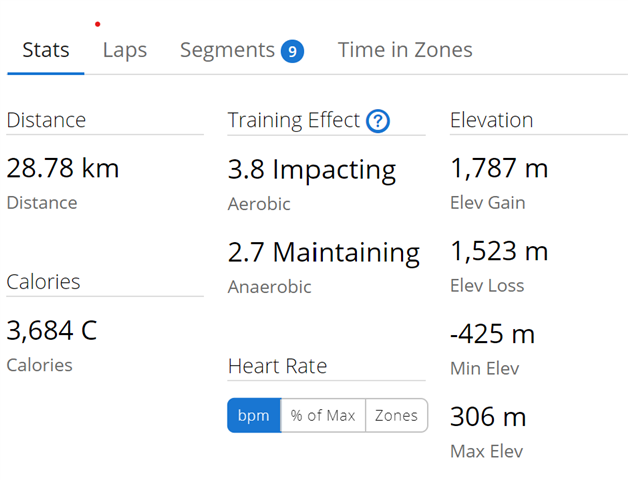Open the Training Effect help icon

point(378,121)
